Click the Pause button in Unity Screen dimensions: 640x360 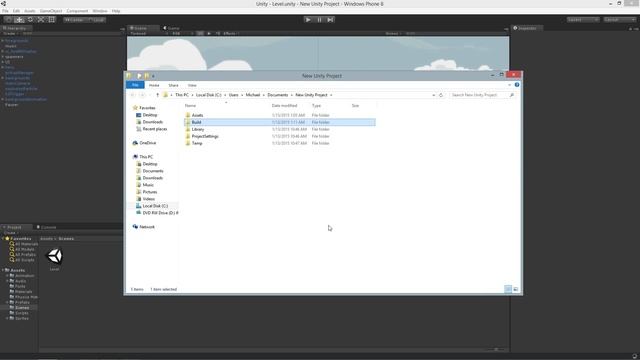click(x=319, y=20)
